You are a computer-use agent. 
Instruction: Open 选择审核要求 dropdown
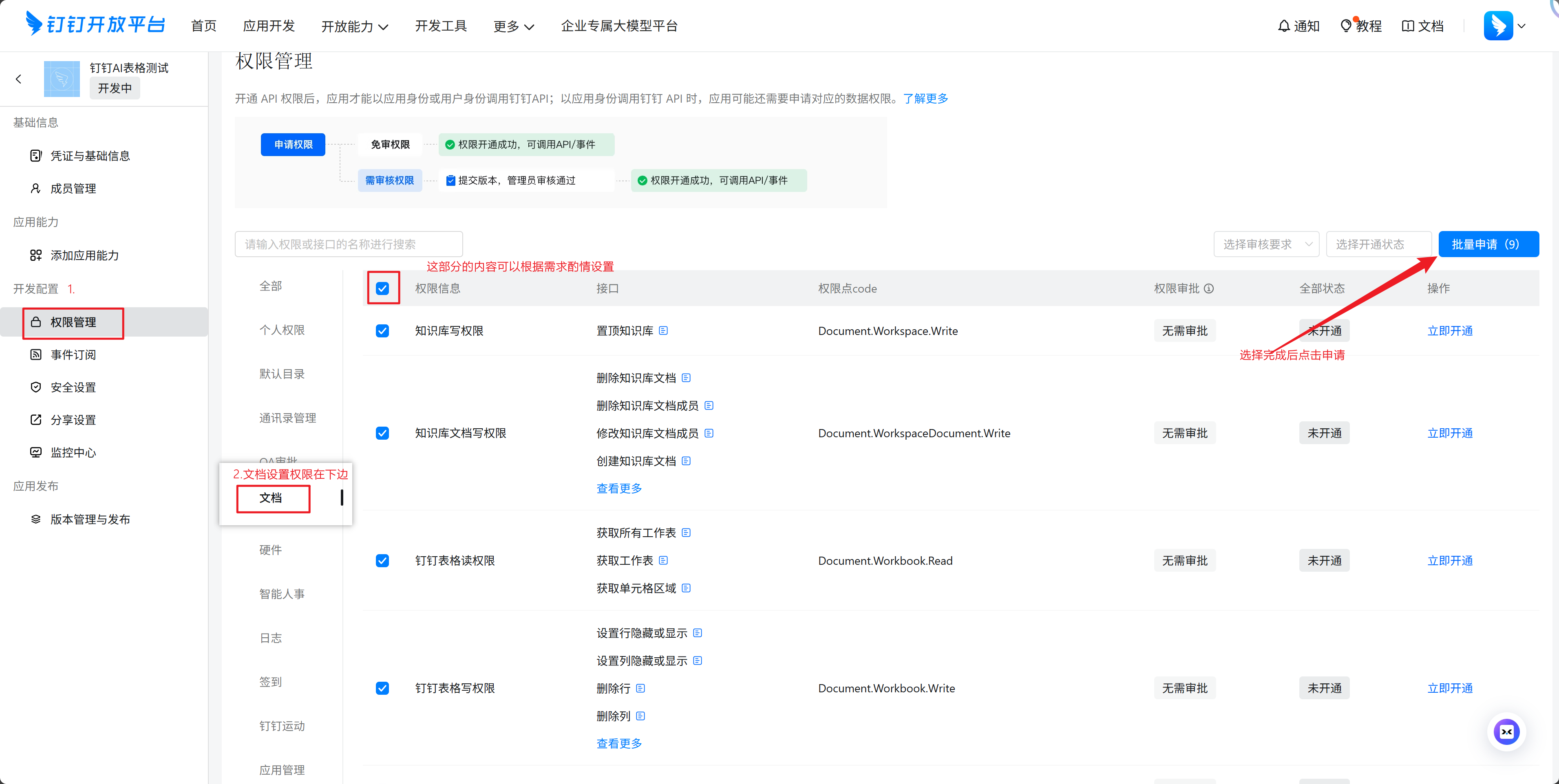[x=1266, y=244]
